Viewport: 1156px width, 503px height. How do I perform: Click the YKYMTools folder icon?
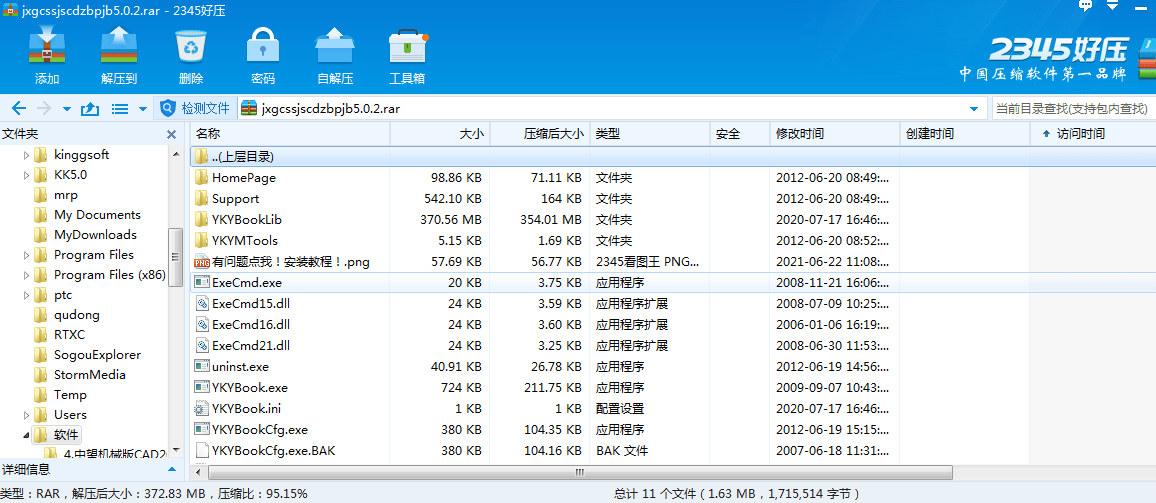(201, 240)
